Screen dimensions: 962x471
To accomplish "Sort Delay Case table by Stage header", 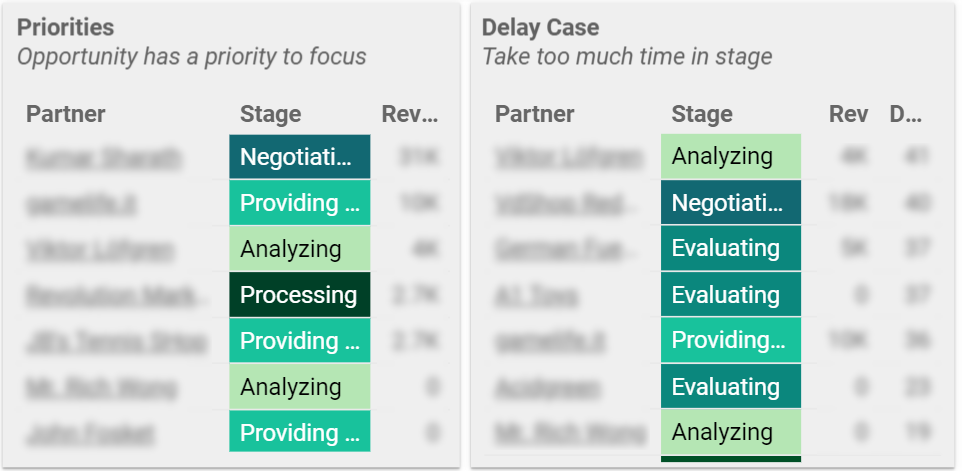I will coord(702,114).
